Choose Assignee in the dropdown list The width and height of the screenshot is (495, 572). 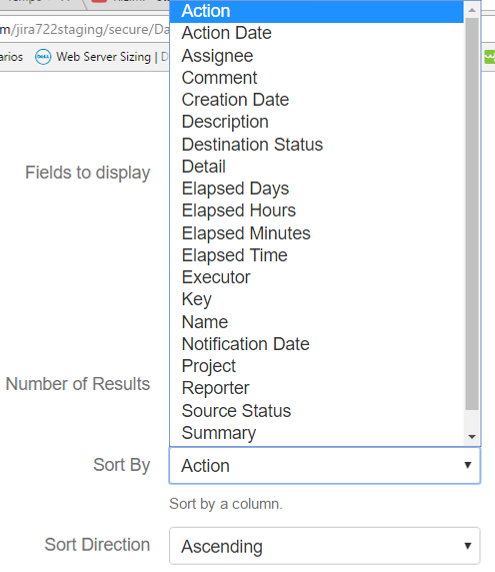click(317, 56)
